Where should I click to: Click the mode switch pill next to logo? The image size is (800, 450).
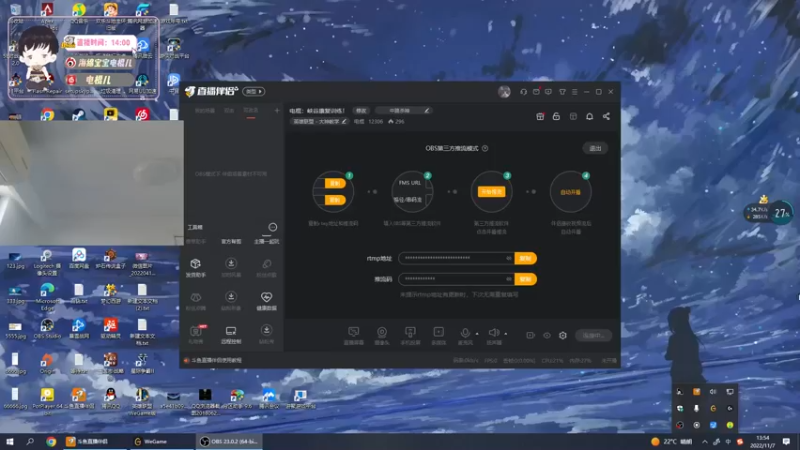click(x=254, y=91)
